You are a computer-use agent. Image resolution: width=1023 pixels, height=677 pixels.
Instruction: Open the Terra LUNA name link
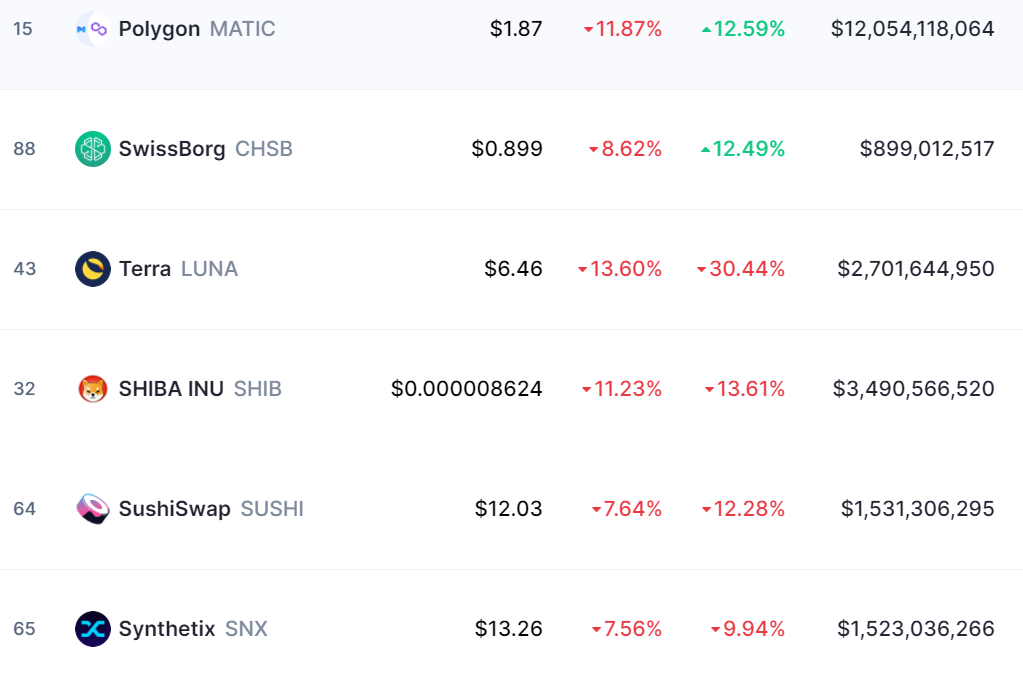(x=178, y=269)
